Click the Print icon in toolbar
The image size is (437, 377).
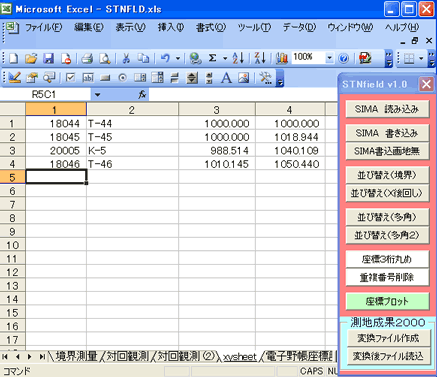(x=87, y=59)
